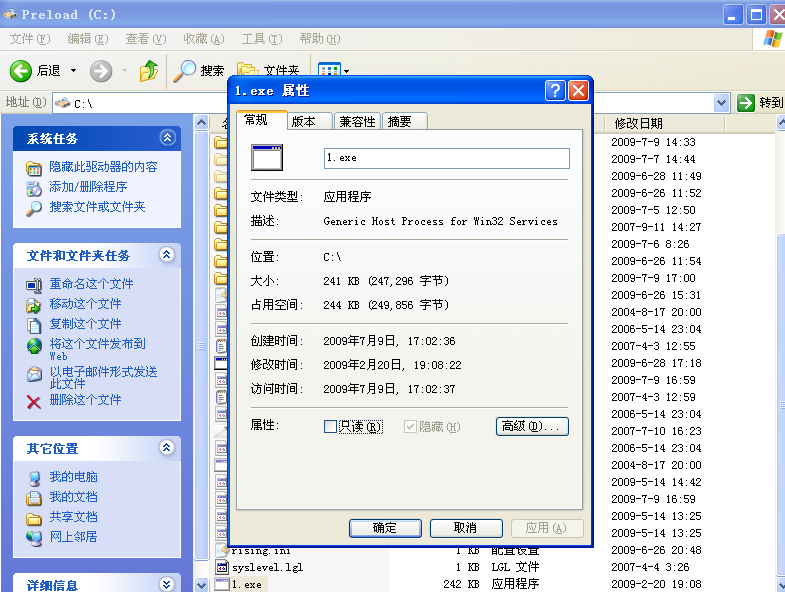Click the filename field containing 1.exe
The height and width of the screenshot is (592, 785).
click(x=447, y=158)
